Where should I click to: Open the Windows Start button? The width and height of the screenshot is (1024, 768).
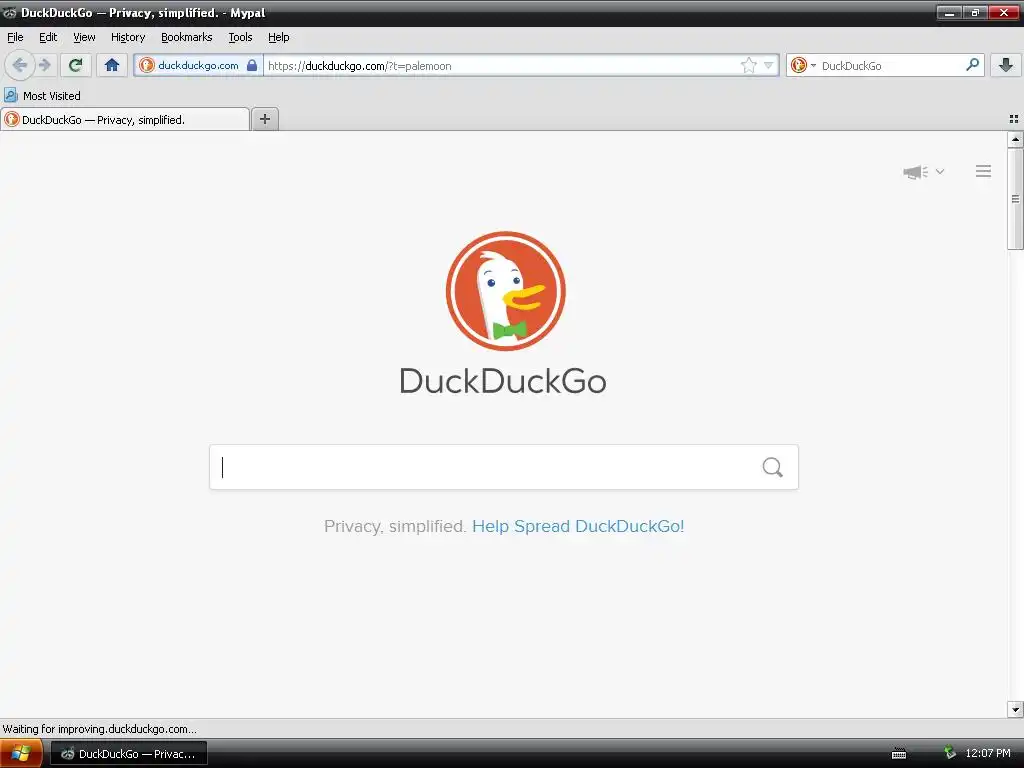point(22,754)
